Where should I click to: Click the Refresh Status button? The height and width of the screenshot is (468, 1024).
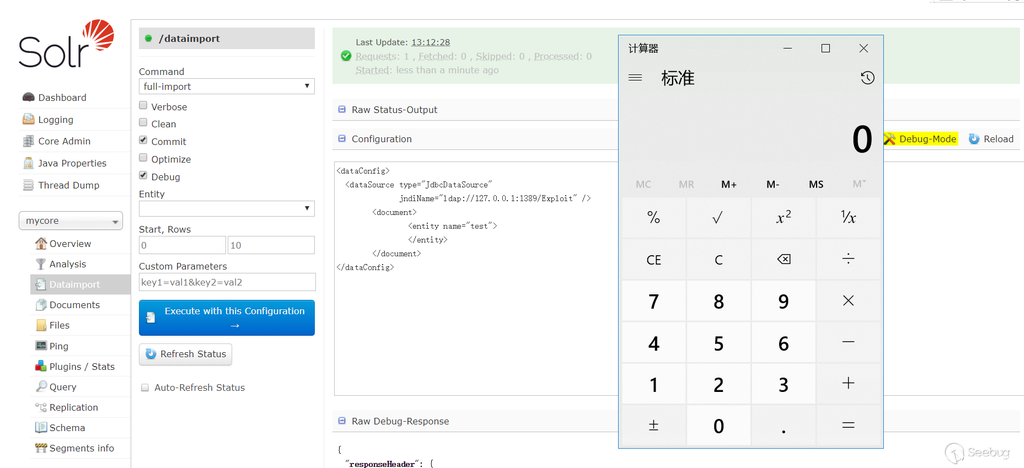pyautogui.click(x=185, y=354)
